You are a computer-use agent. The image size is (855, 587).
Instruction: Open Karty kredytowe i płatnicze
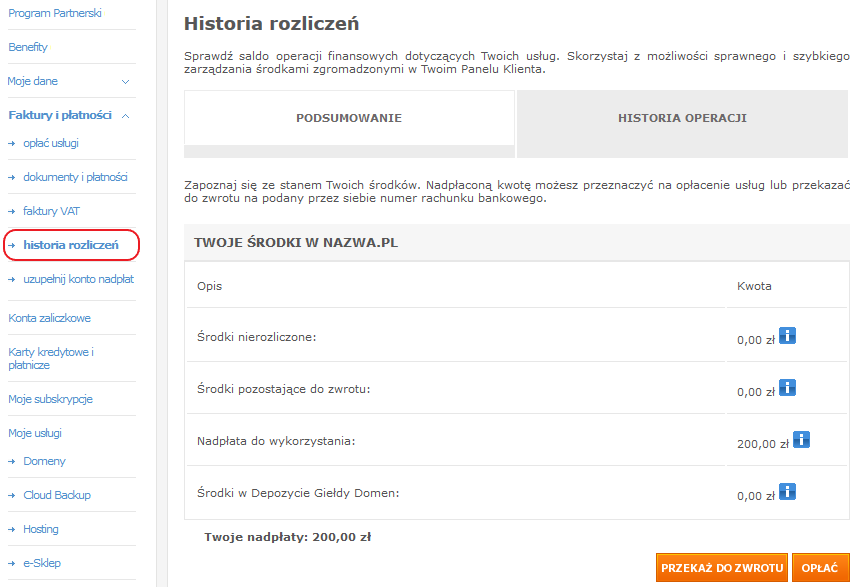coord(51,359)
